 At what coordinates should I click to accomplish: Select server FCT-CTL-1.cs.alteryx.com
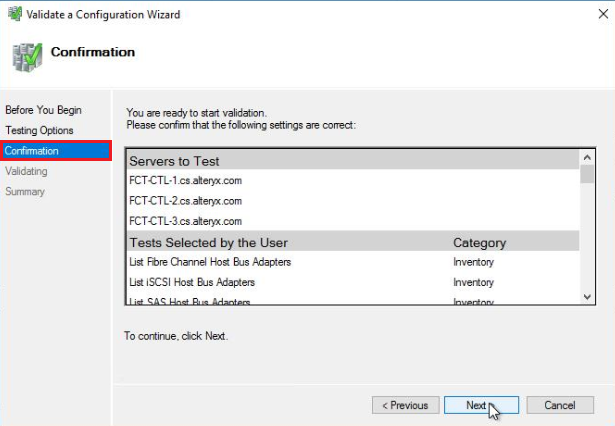click(x=185, y=181)
